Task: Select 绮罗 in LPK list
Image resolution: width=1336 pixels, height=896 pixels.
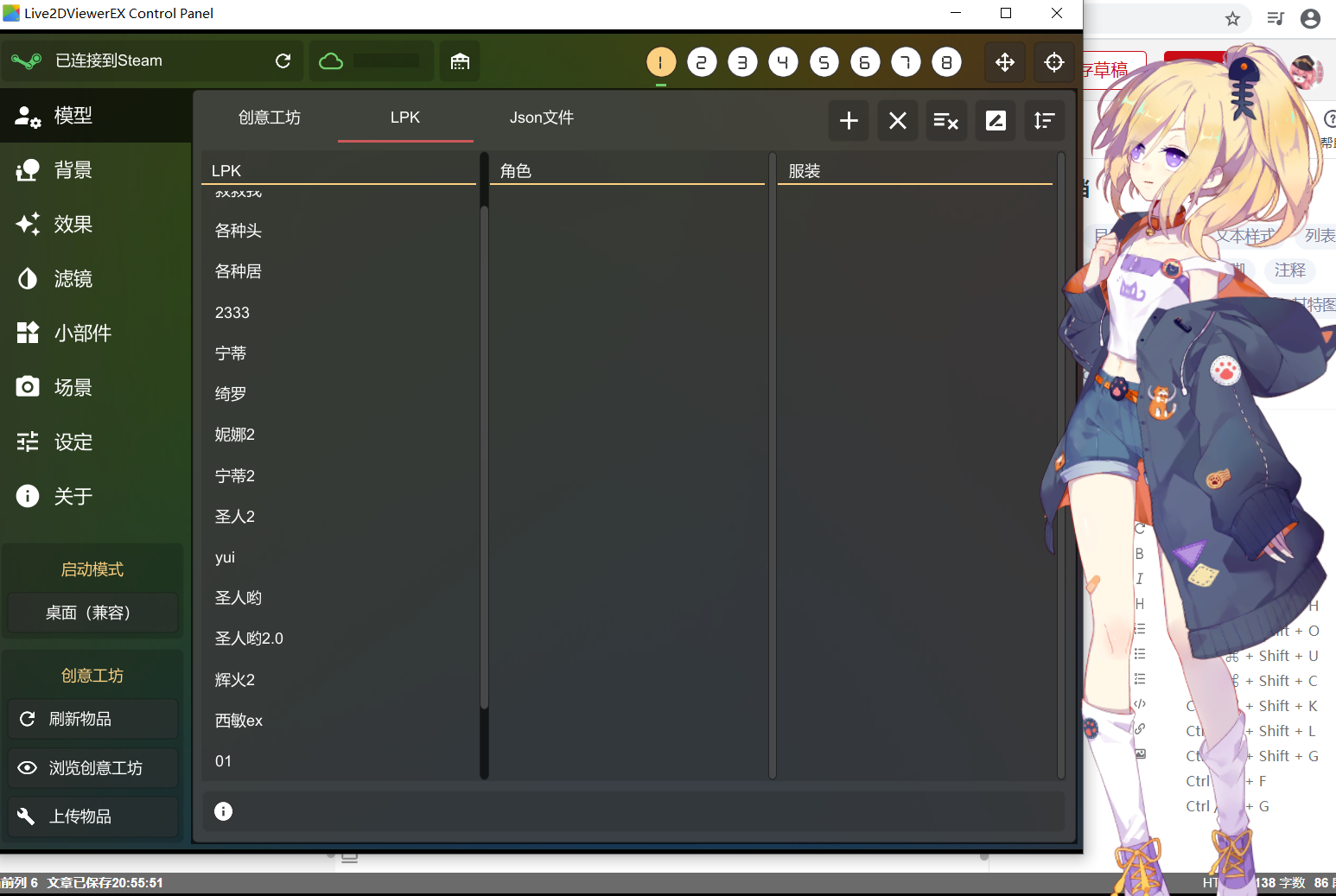Action: [339, 394]
